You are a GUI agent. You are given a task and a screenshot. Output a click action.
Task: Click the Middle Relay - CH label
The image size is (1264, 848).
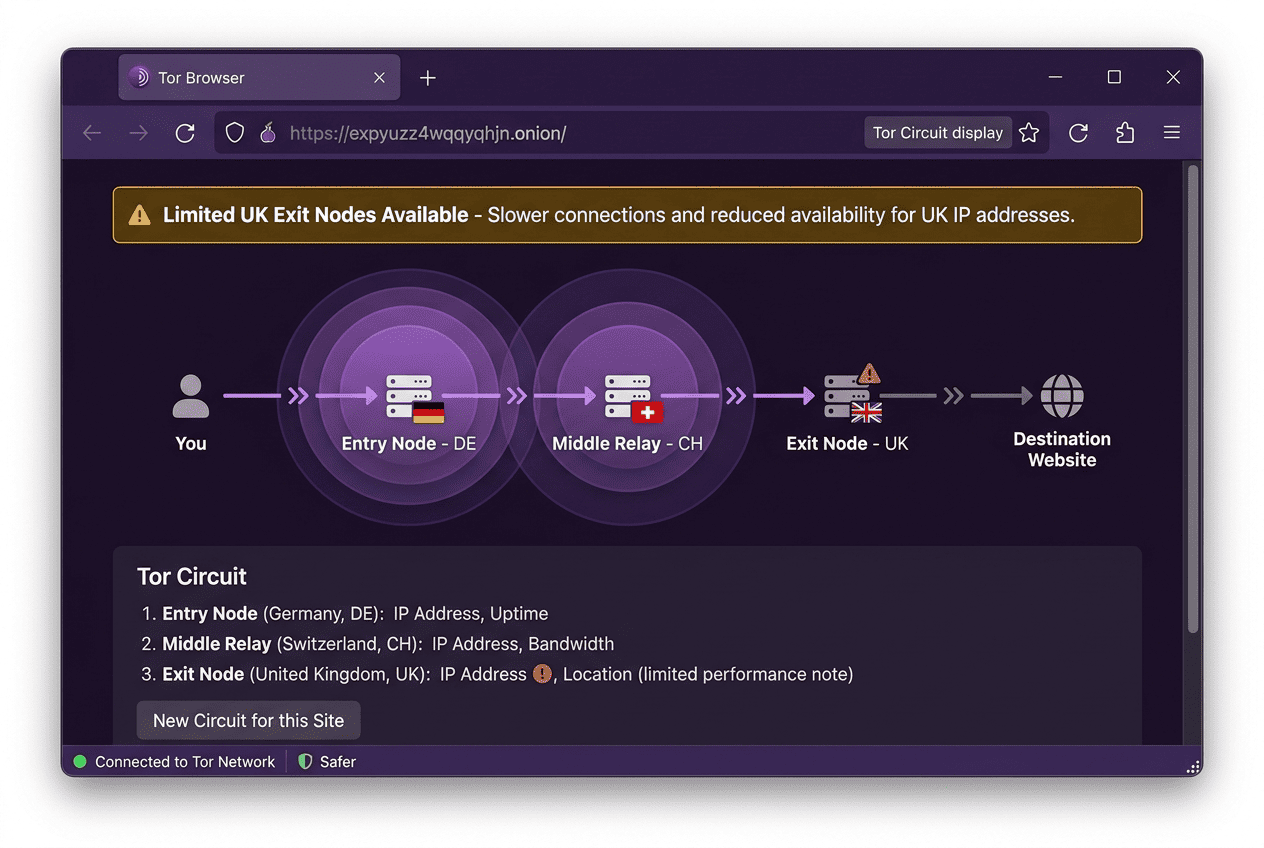pos(628,443)
